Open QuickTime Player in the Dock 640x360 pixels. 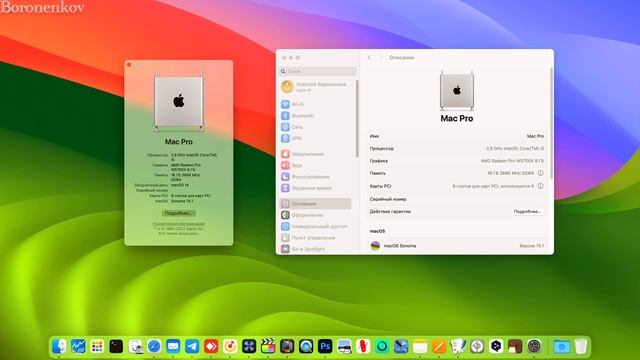[306, 347]
